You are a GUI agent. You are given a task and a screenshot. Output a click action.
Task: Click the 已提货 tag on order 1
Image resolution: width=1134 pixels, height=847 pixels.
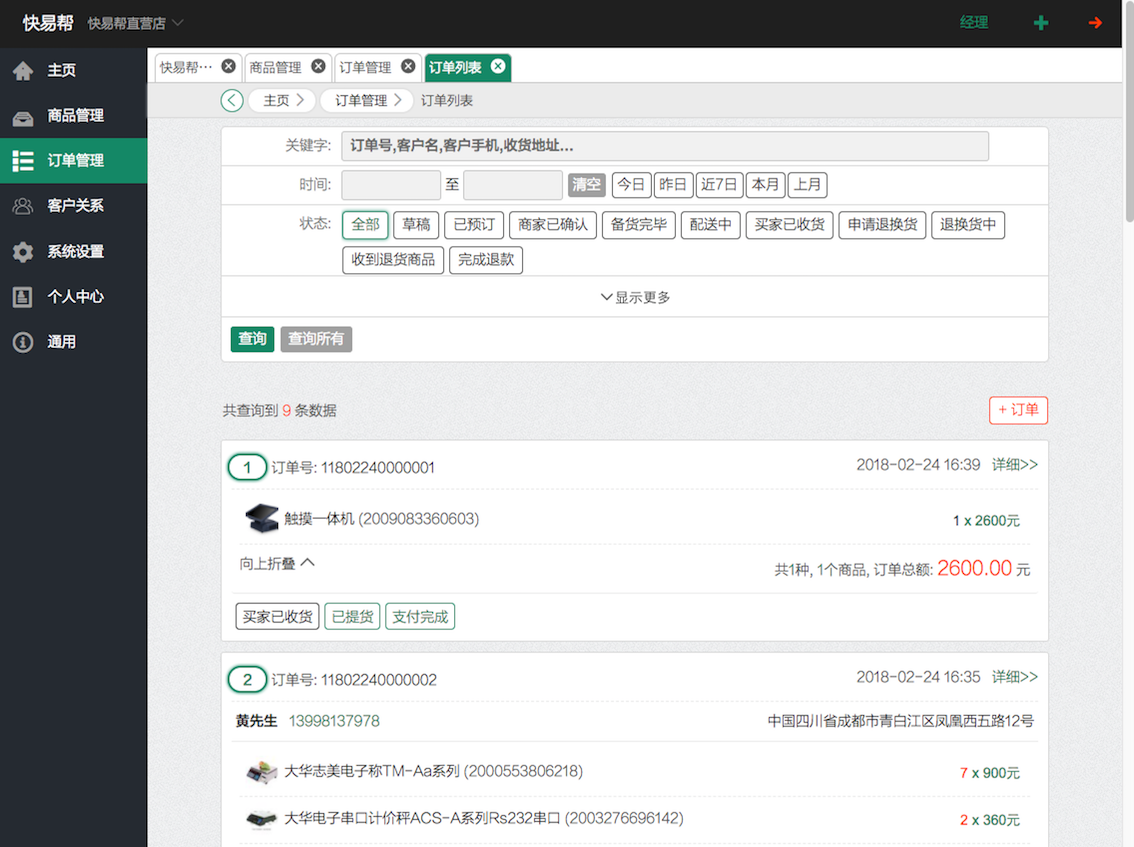tap(352, 616)
